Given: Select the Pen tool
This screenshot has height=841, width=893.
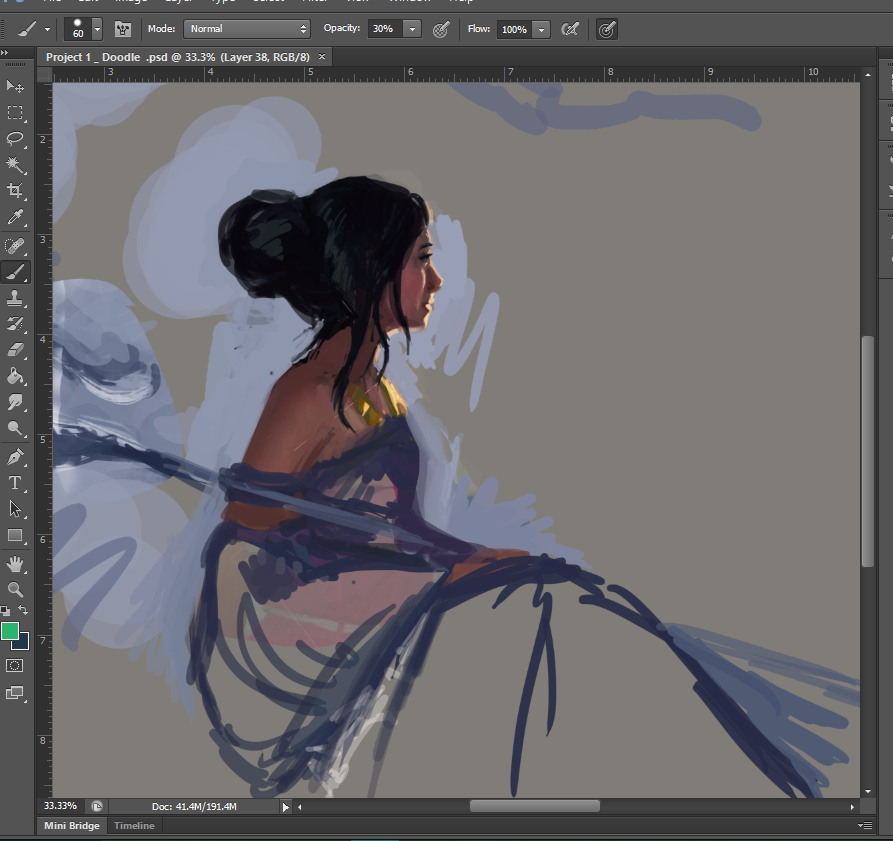Looking at the screenshot, I should coord(15,457).
